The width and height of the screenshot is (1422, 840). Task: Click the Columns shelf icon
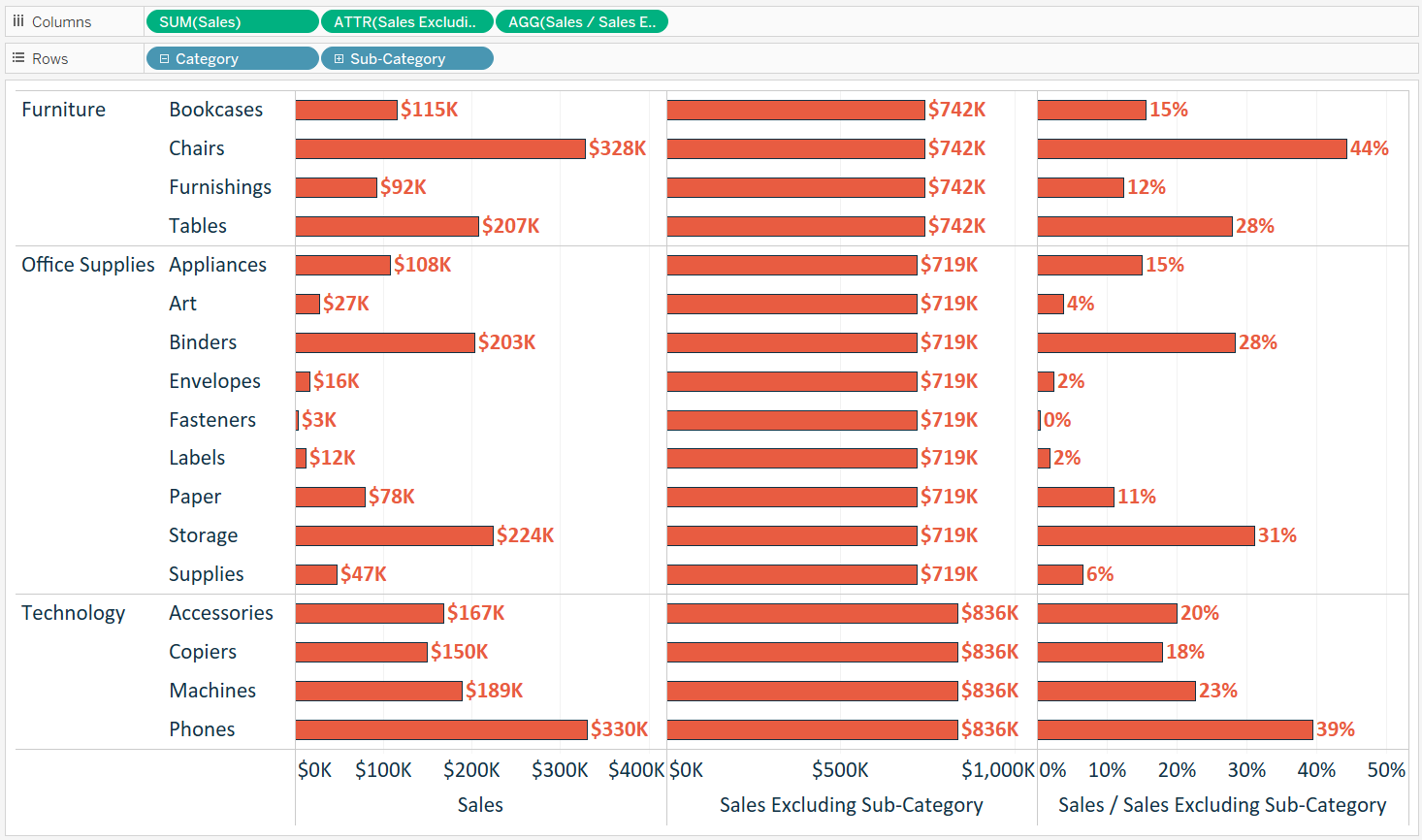click(x=18, y=21)
